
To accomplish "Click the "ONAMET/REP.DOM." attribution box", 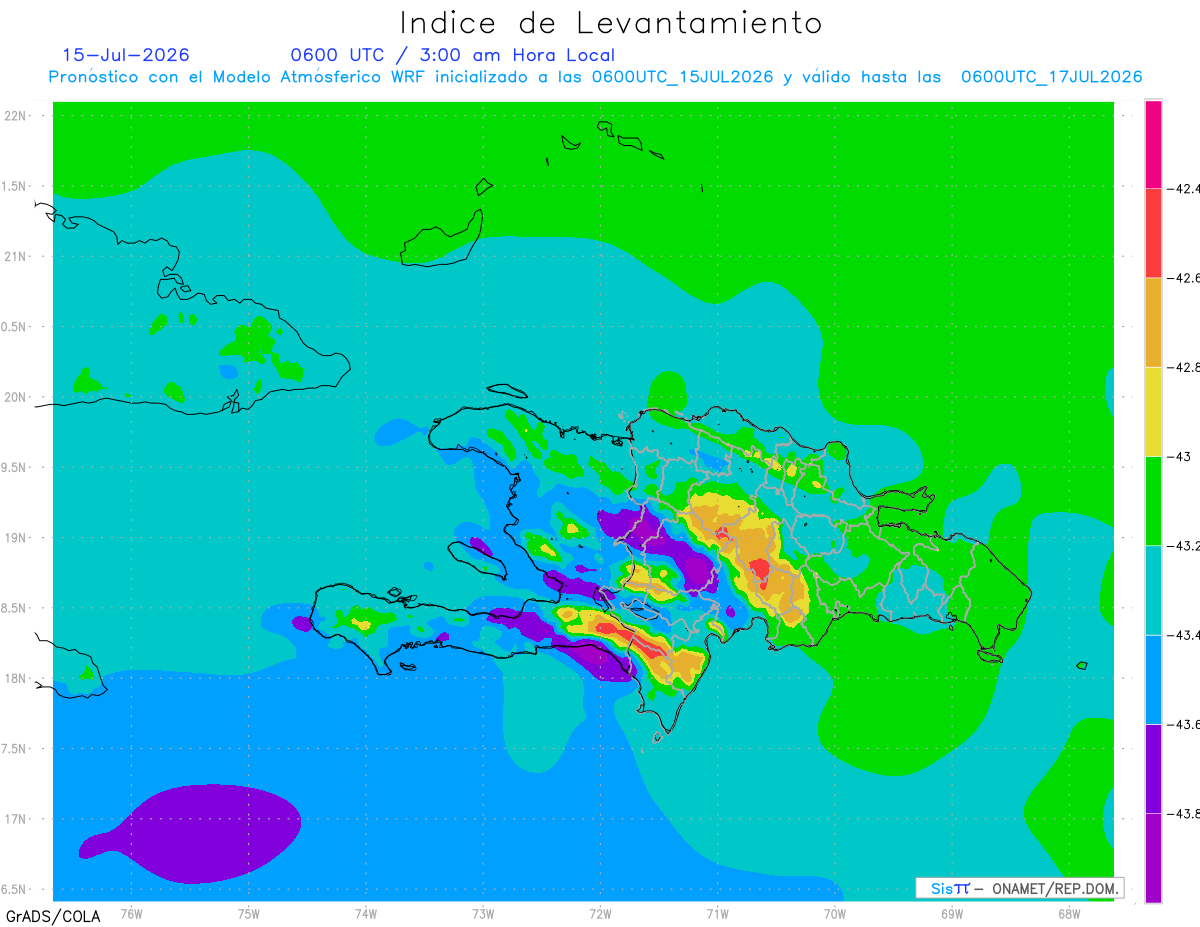I will click(x=1020, y=888).
